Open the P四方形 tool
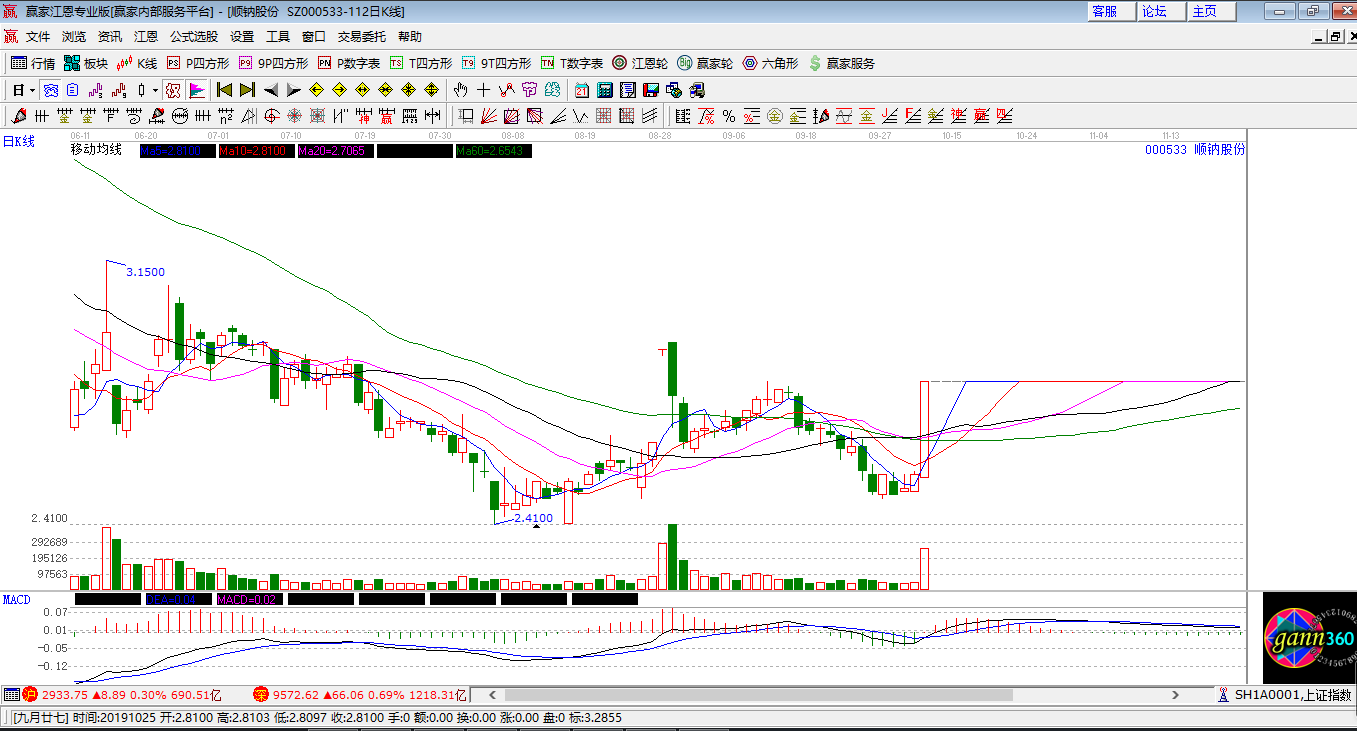This screenshot has width=1357, height=731. point(197,63)
